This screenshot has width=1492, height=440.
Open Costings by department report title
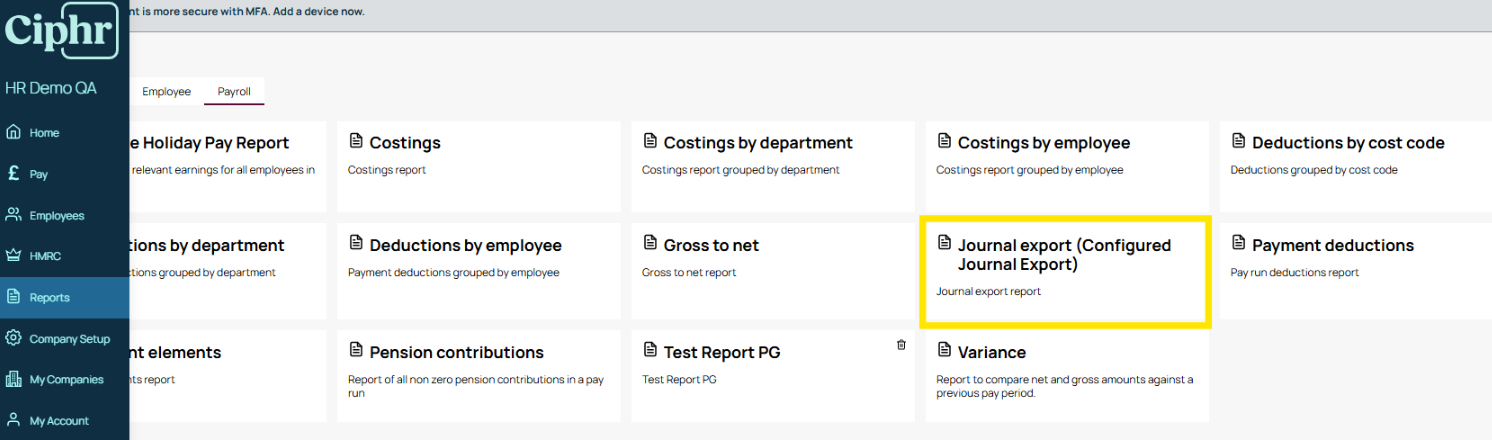click(x=758, y=143)
